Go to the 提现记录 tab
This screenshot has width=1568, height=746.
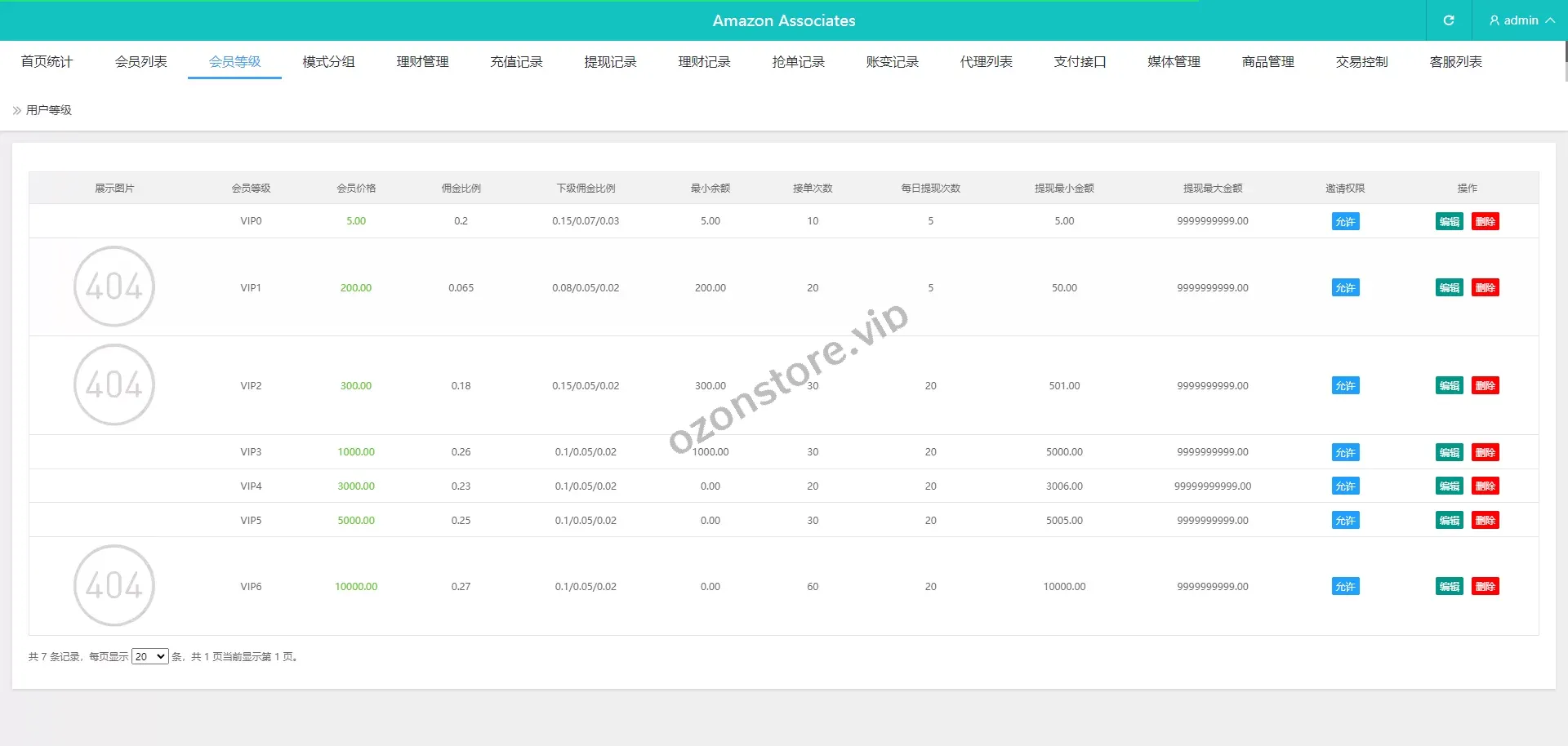[610, 62]
